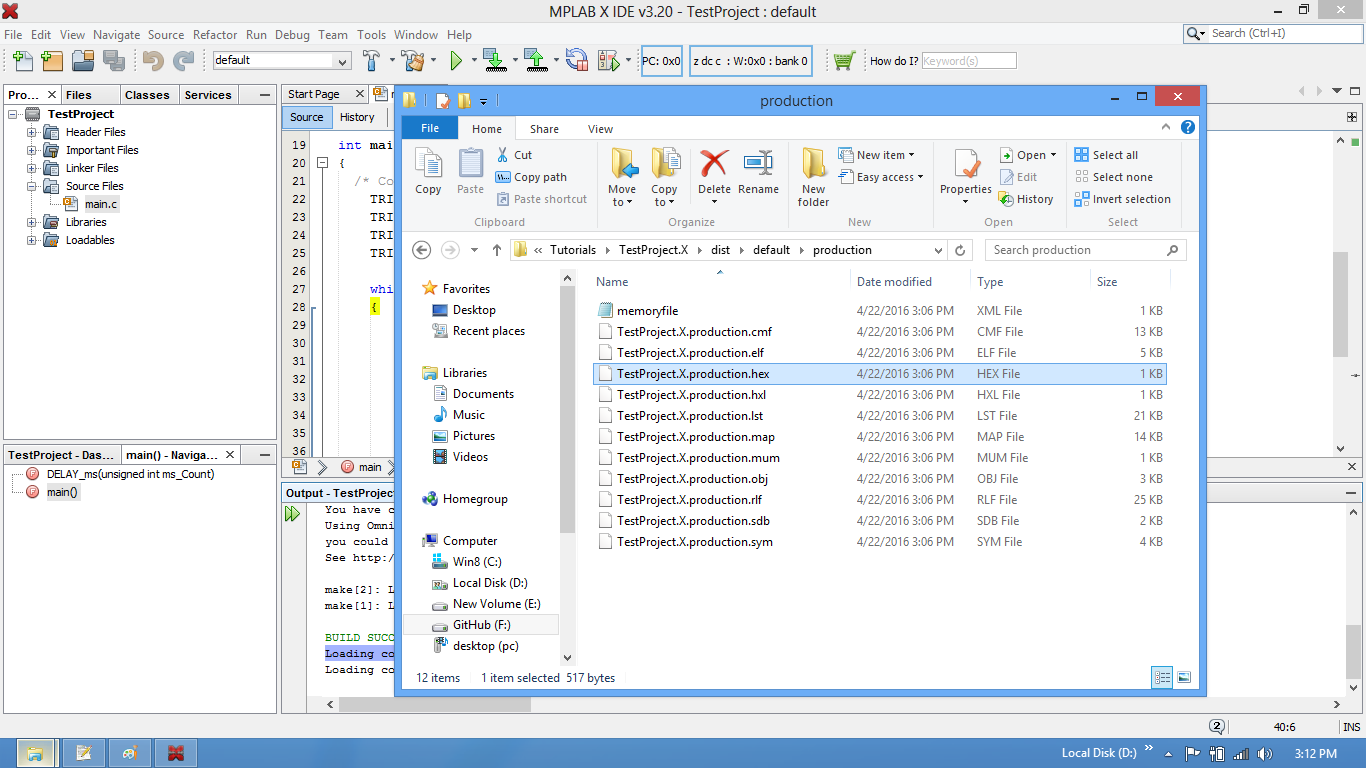Collapse Source Files tree node
The width and height of the screenshot is (1366, 768).
[x=32, y=186]
